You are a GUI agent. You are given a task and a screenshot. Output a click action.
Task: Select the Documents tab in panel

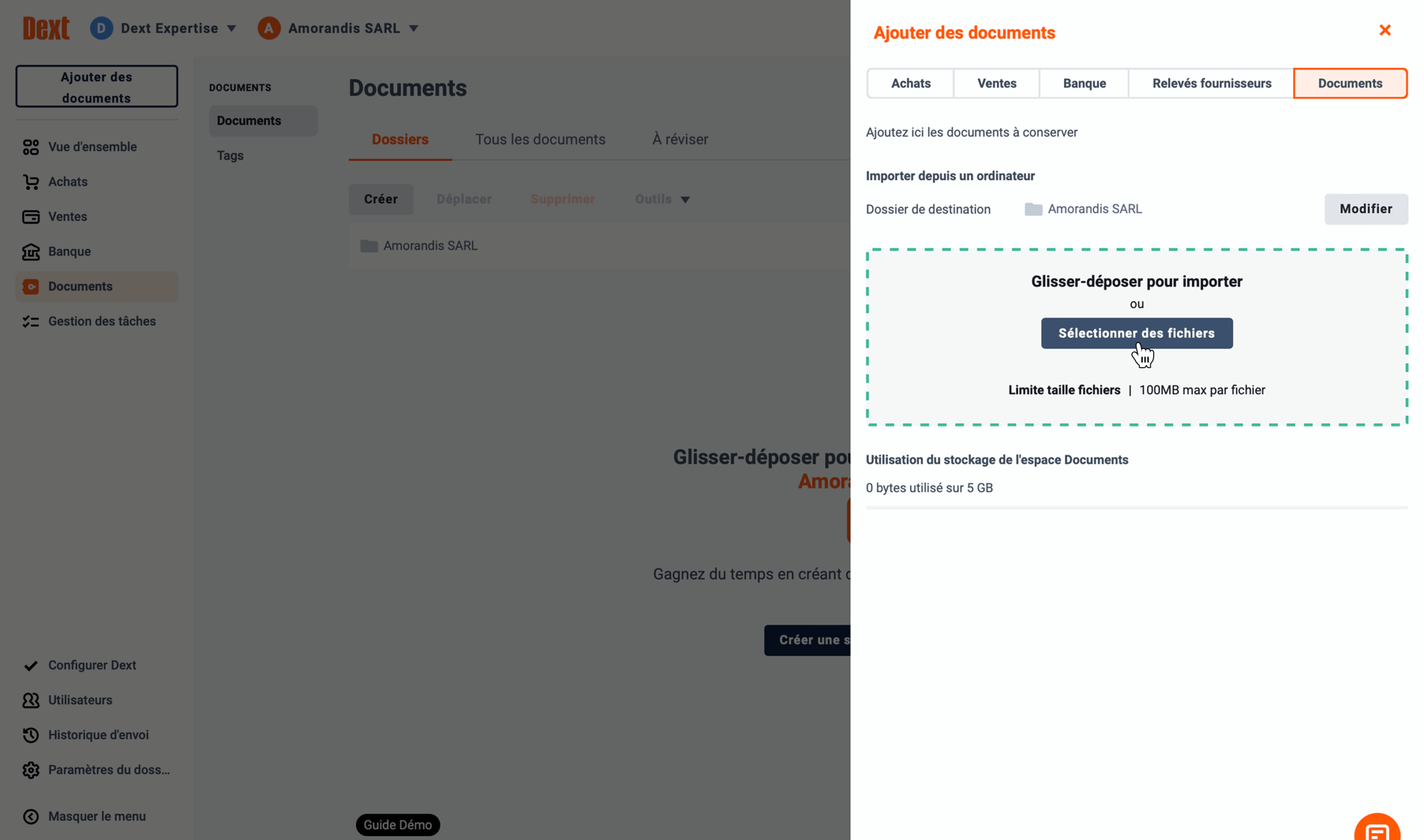click(x=1350, y=84)
